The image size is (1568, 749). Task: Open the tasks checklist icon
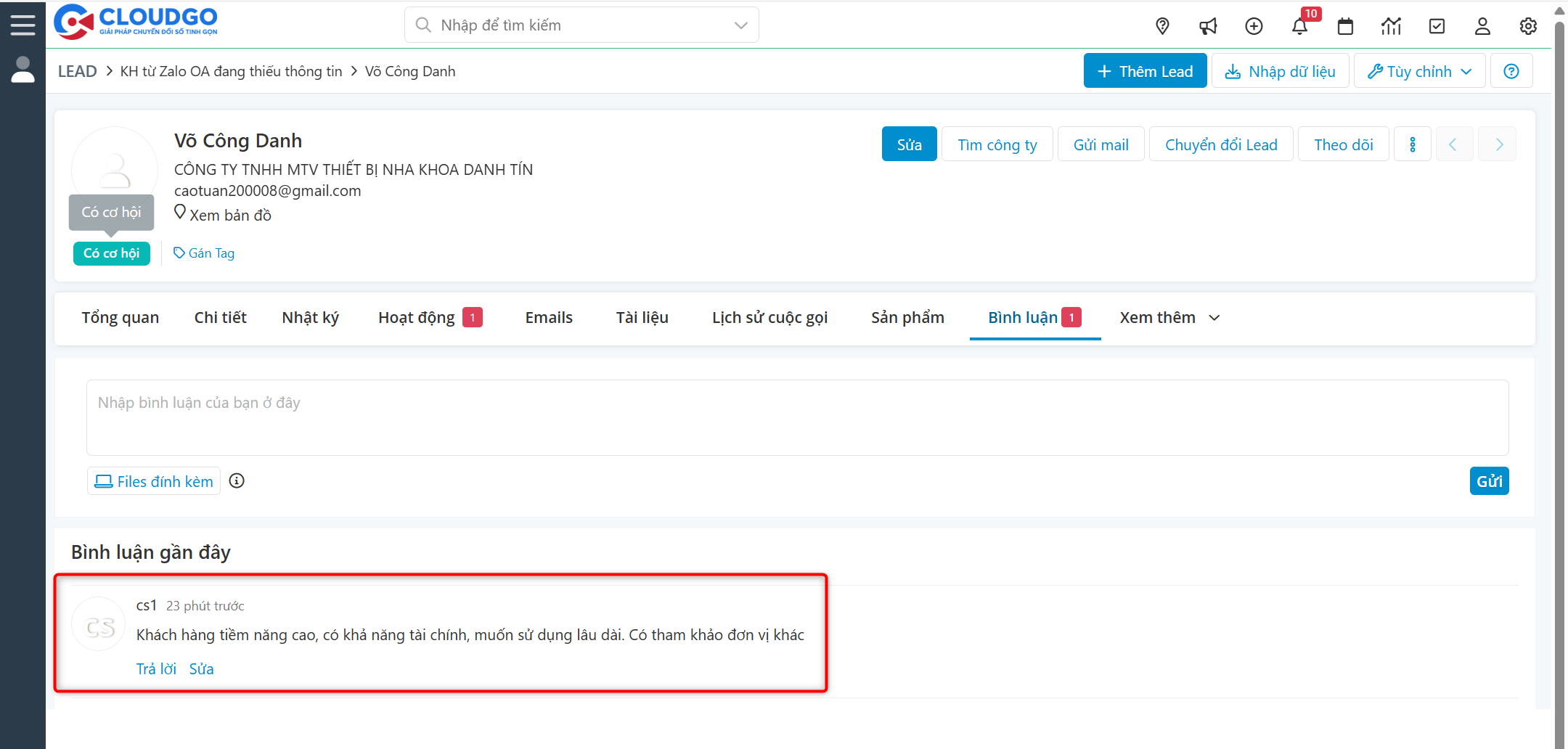click(x=1437, y=25)
